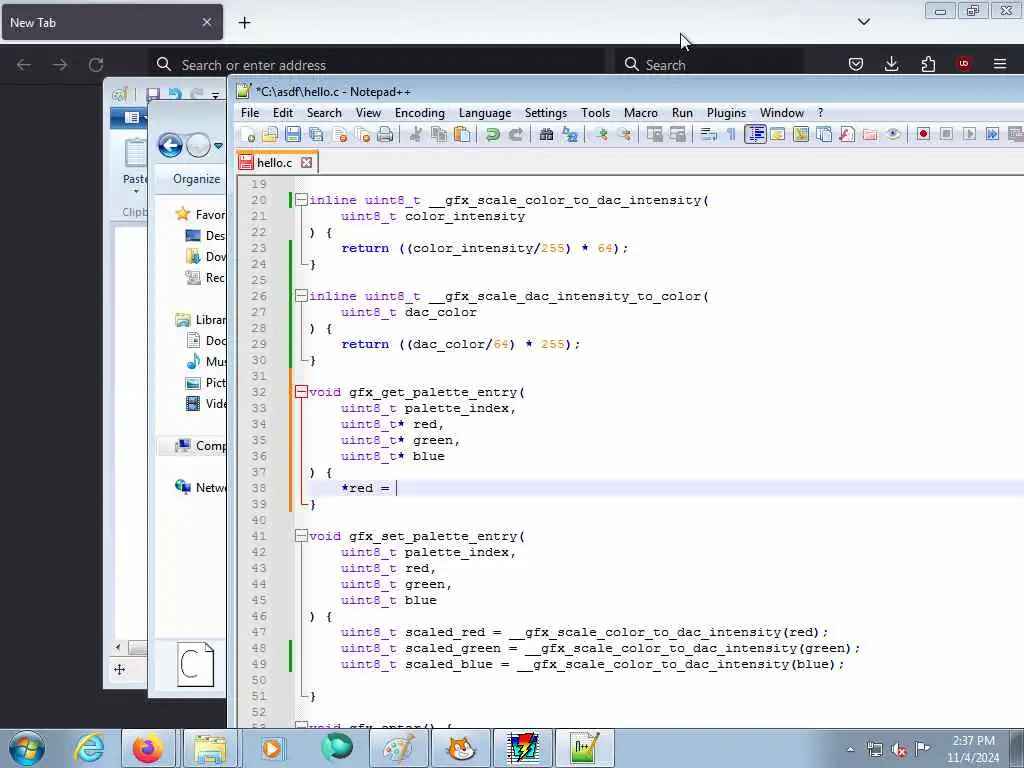This screenshot has width=1024, height=768.
Task: Open Firefox Downloads panel
Action: point(891,64)
